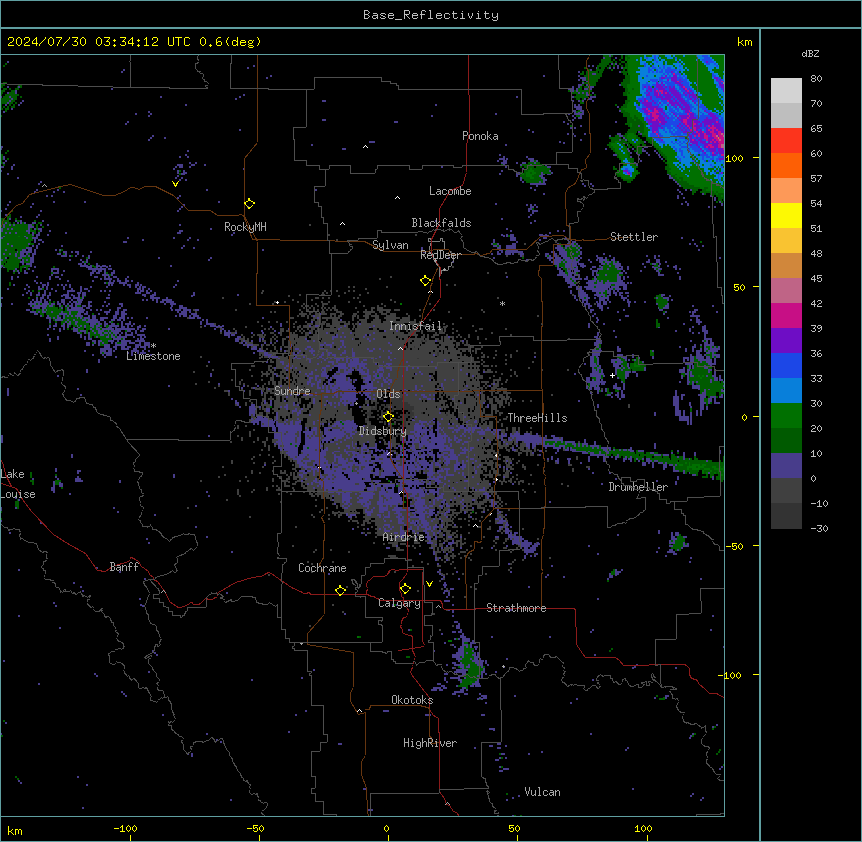Select the Blackfalds label
The width and height of the screenshot is (862, 842).
click(441, 223)
